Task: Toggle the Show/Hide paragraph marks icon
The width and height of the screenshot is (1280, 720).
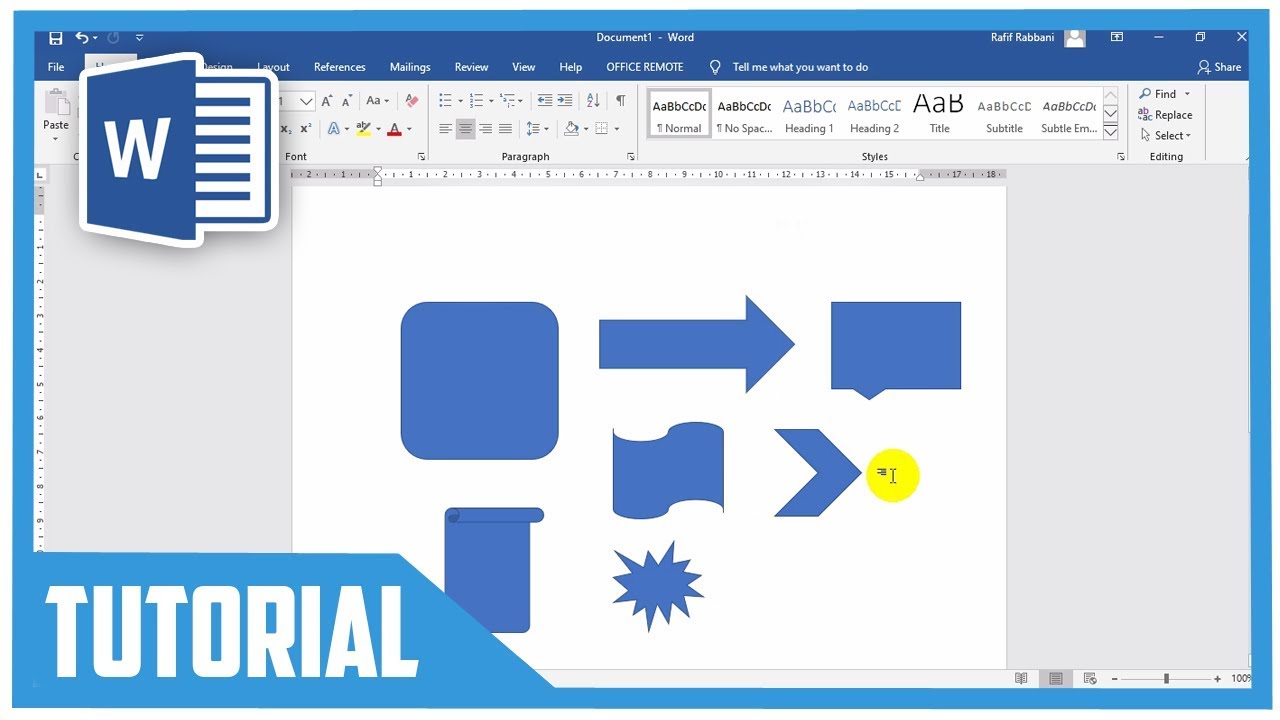Action: pyautogui.click(x=621, y=100)
